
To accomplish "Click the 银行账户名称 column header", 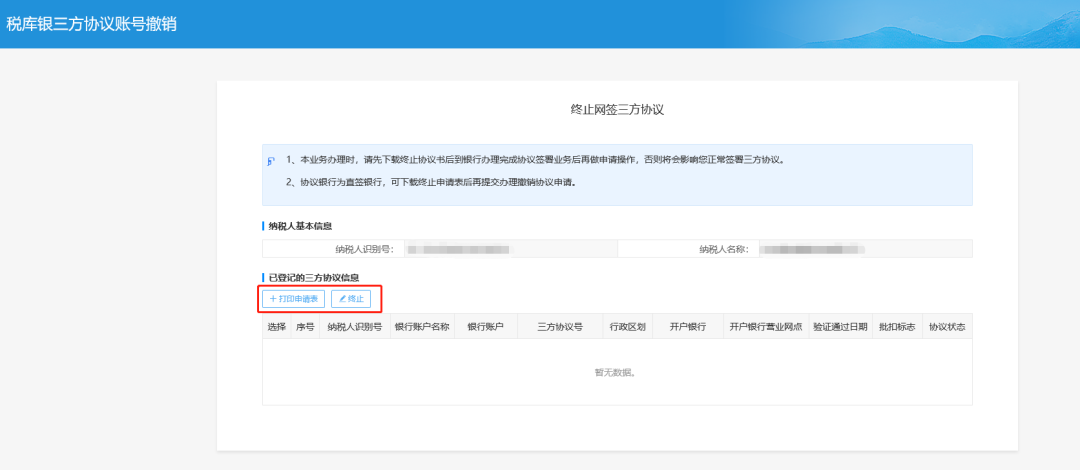I will [x=421, y=327].
